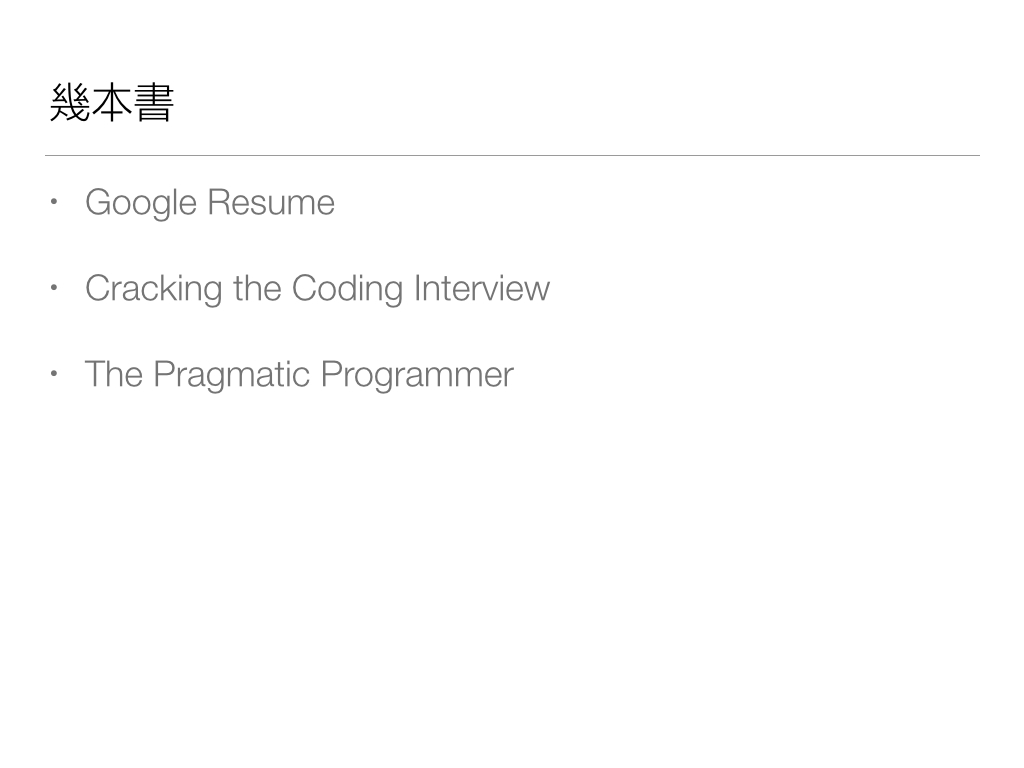The width and height of the screenshot is (1024, 768).
Task: Click the character 幾 in the title
Action: pyautogui.click(x=69, y=104)
